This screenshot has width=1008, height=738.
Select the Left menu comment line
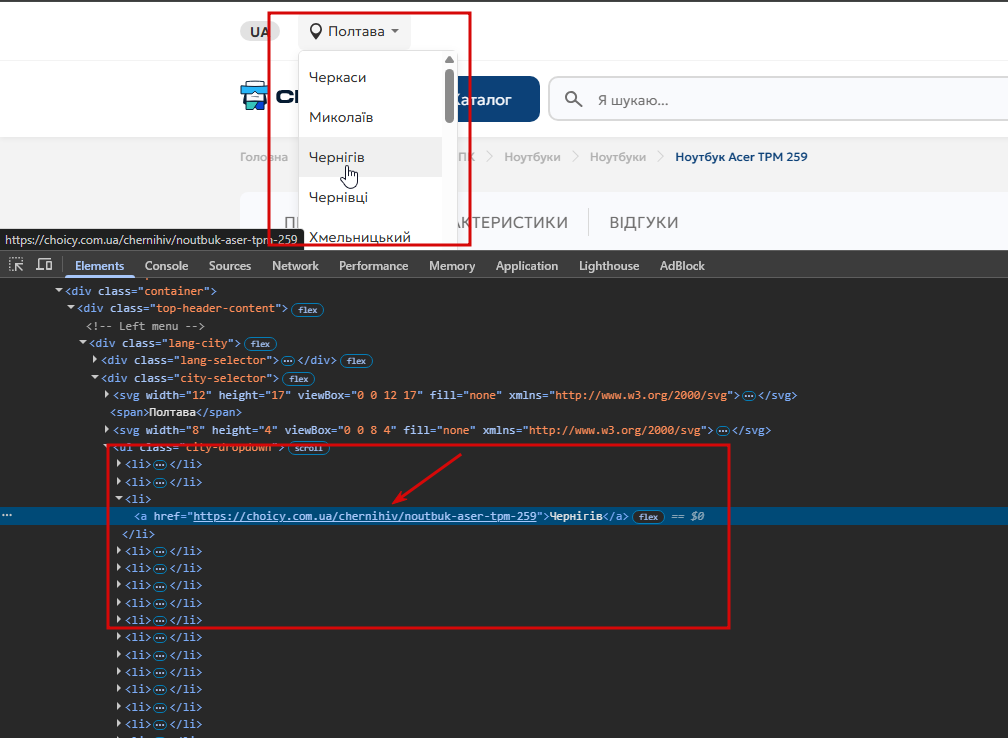(x=145, y=326)
